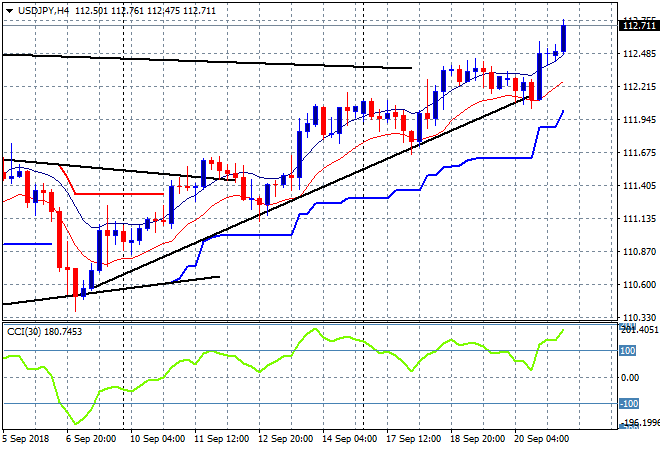Click the CCI 0.00 level label
The image size is (660, 450).
630,378
